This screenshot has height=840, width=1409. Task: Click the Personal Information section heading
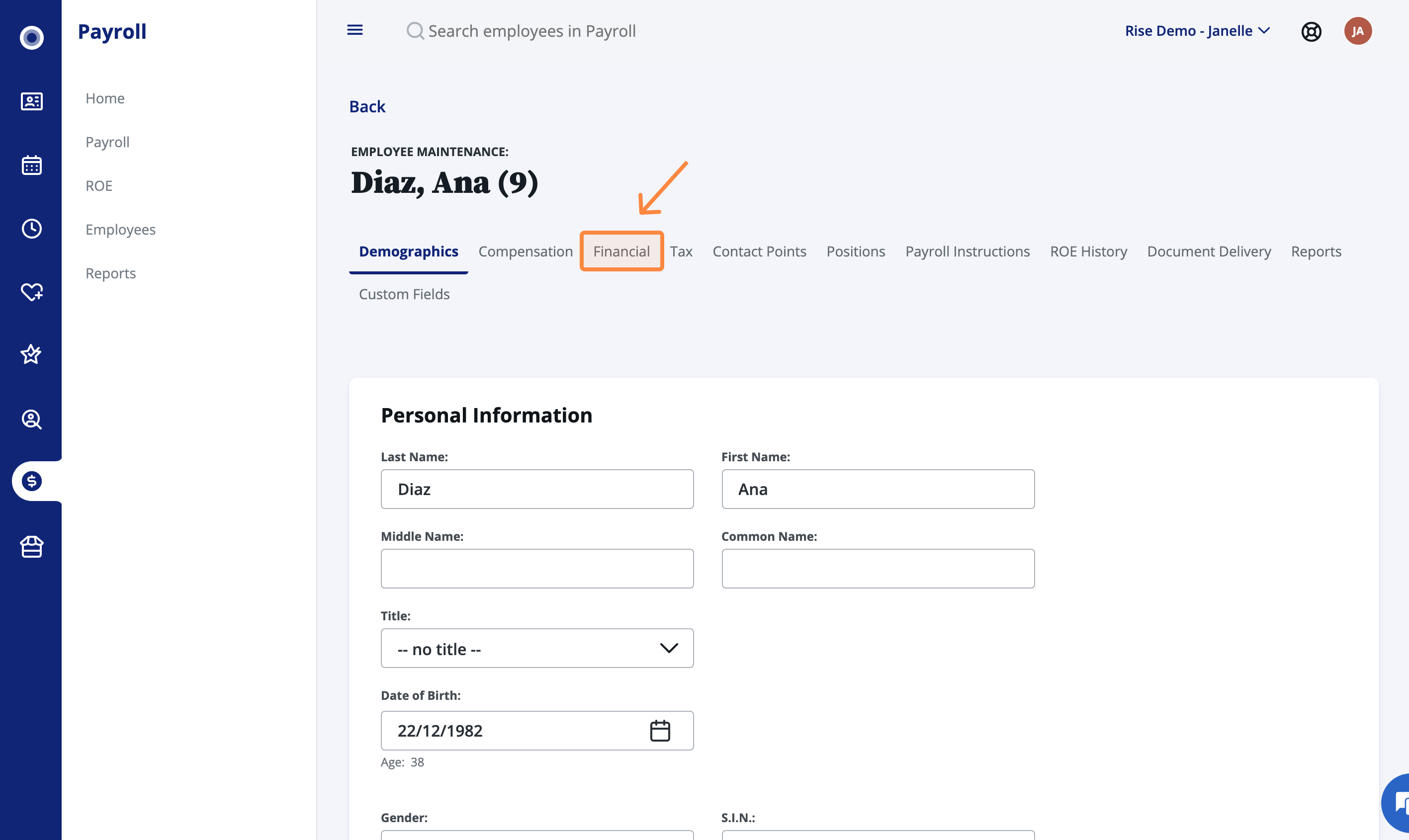coord(486,415)
